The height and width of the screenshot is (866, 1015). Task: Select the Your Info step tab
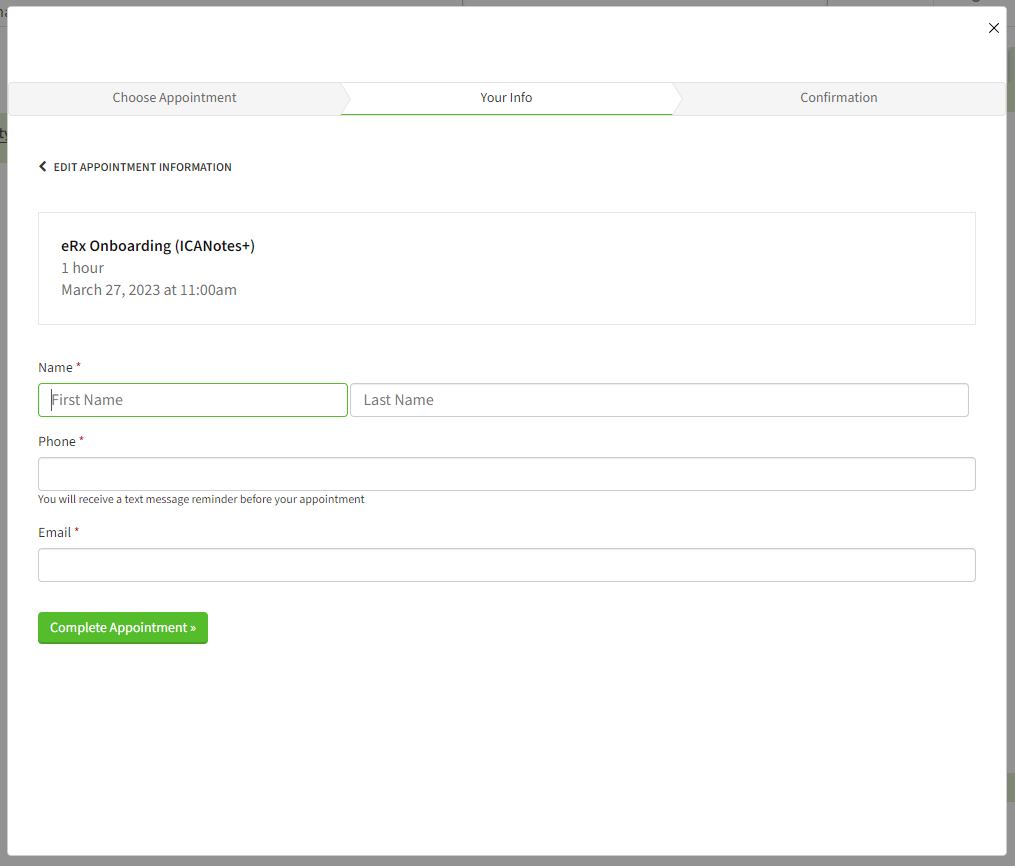tap(506, 98)
